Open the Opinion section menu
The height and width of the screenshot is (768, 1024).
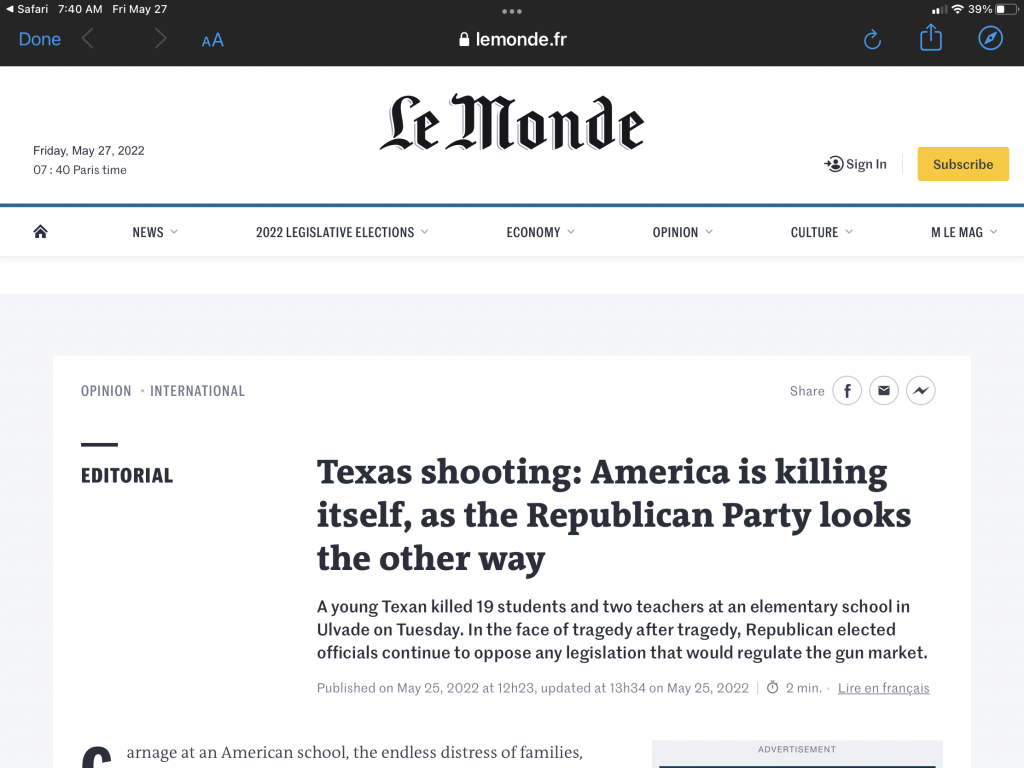coord(683,232)
